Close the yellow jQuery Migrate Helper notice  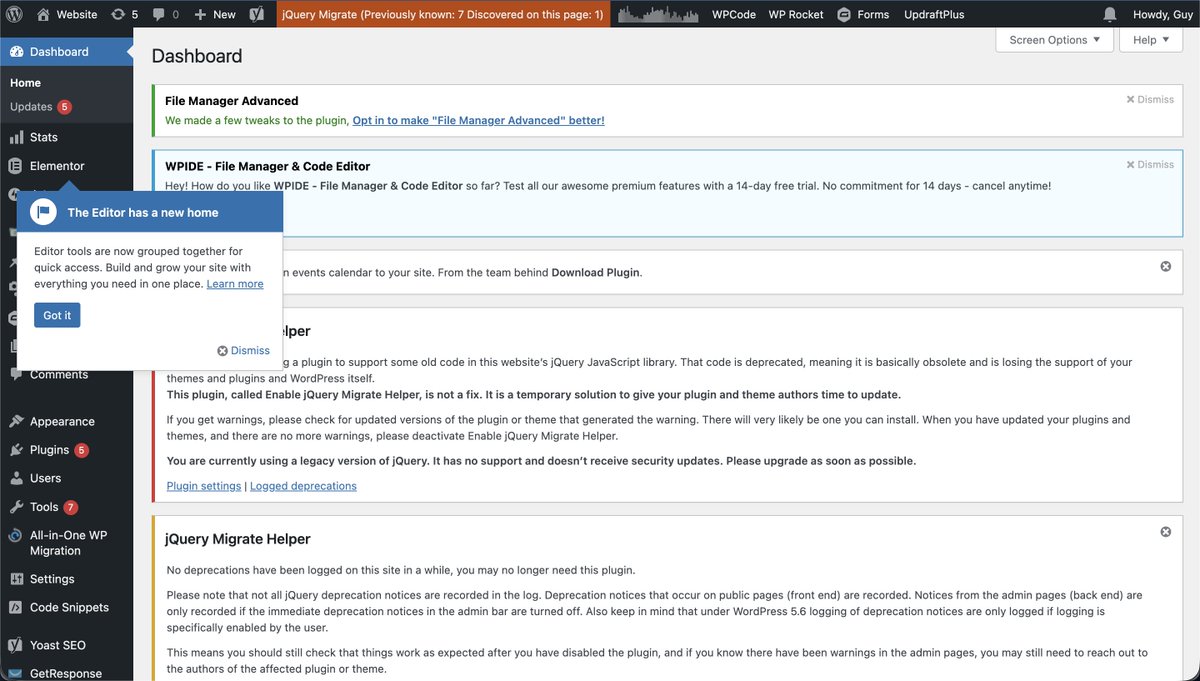pos(1165,532)
